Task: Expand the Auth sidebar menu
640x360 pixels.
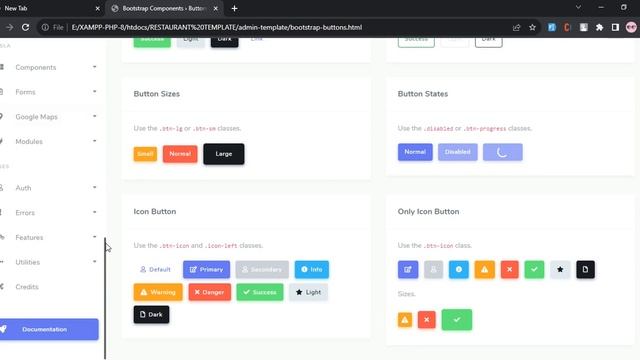Action: 49,188
